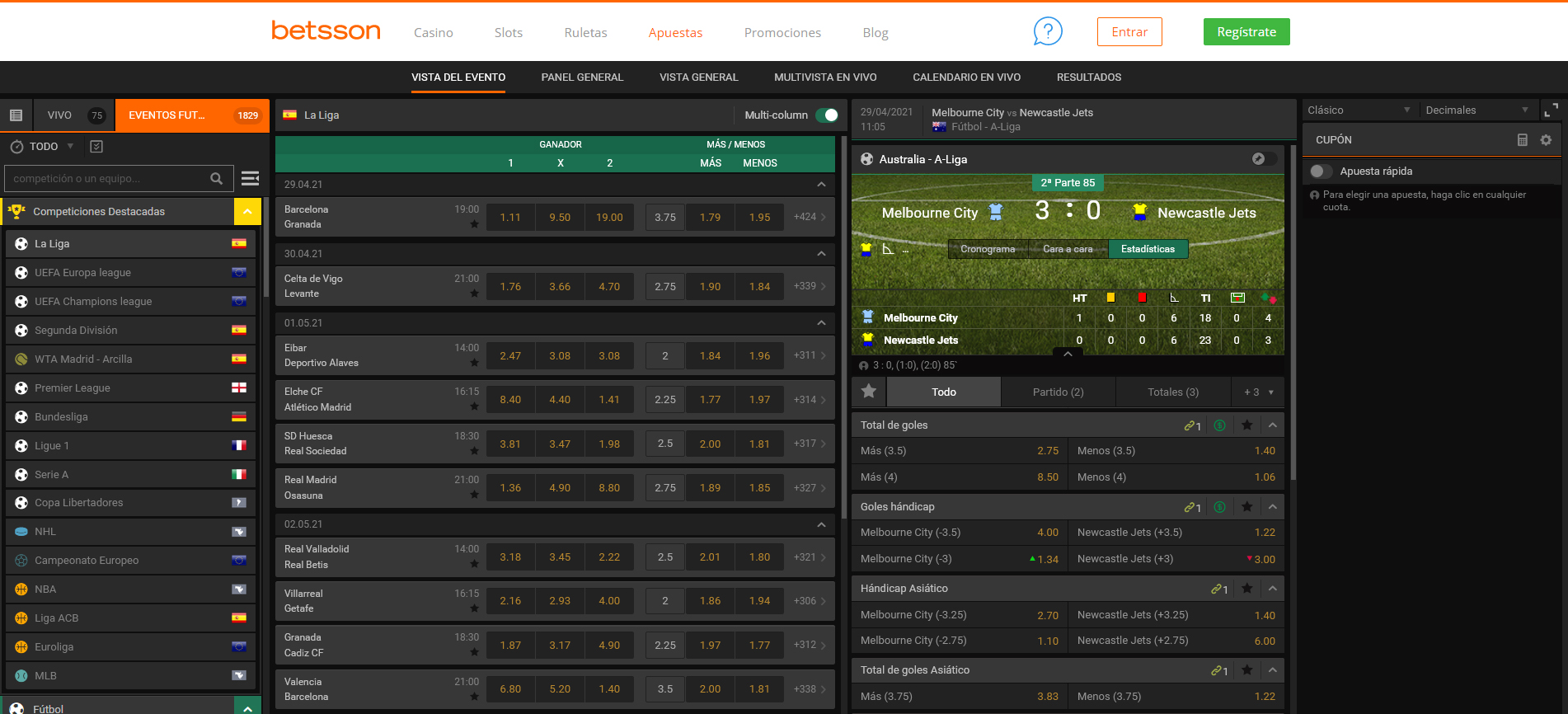Favorite the Barcelona Granada match star
The width and height of the screenshot is (1568, 714).
click(474, 224)
